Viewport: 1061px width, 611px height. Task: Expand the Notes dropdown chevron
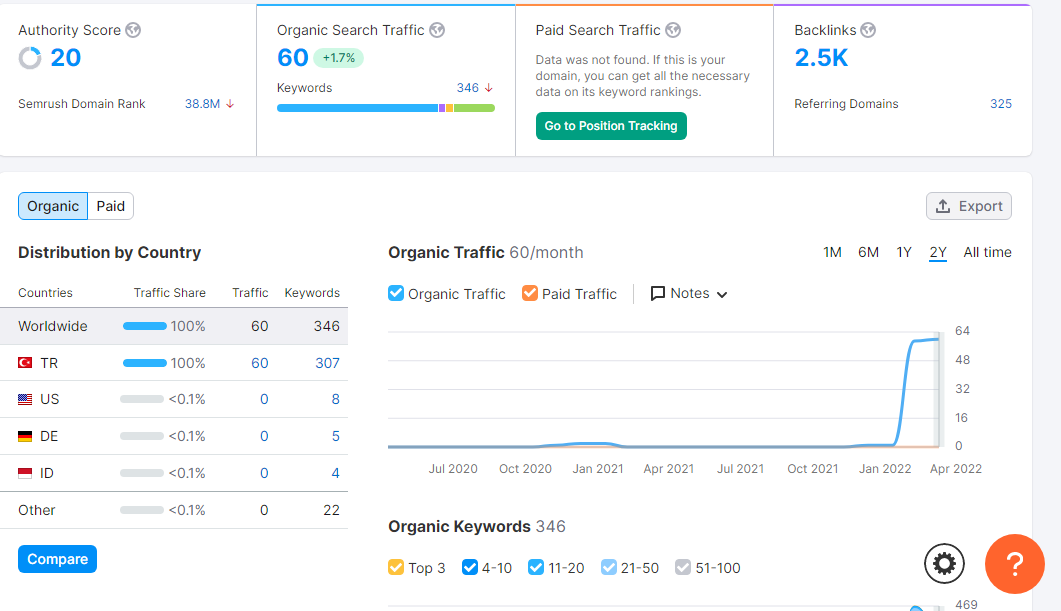pyautogui.click(x=722, y=294)
